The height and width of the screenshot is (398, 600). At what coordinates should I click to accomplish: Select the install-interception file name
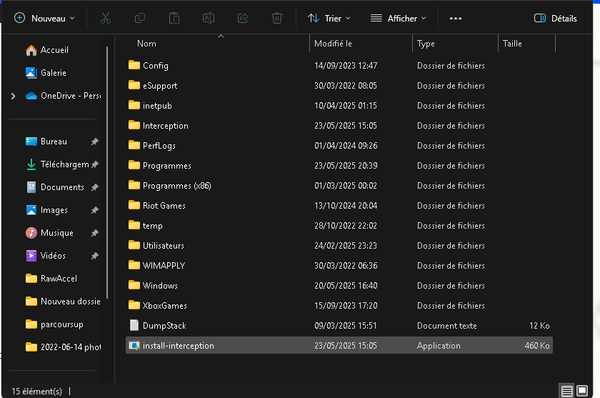178,346
